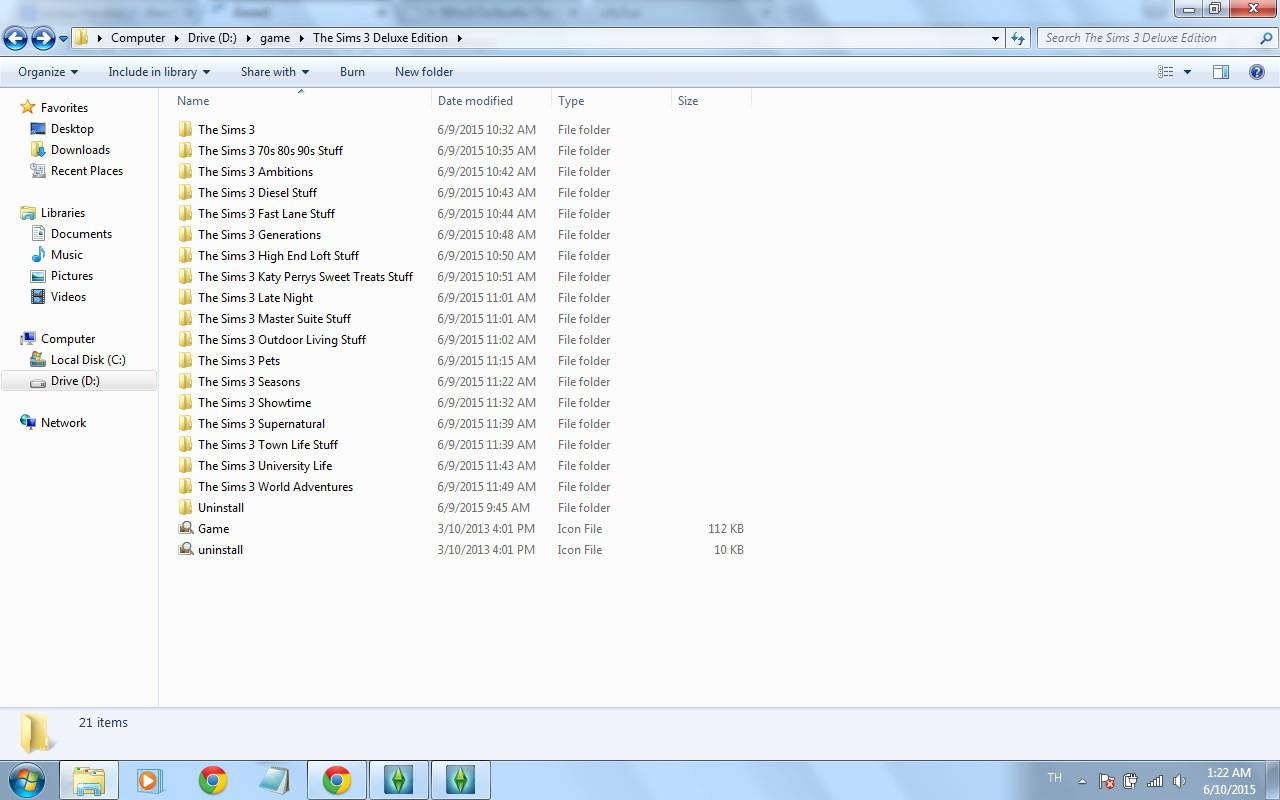The width and height of the screenshot is (1280, 800).
Task: Select game in the address breadcrumb
Action: tap(275, 38)
